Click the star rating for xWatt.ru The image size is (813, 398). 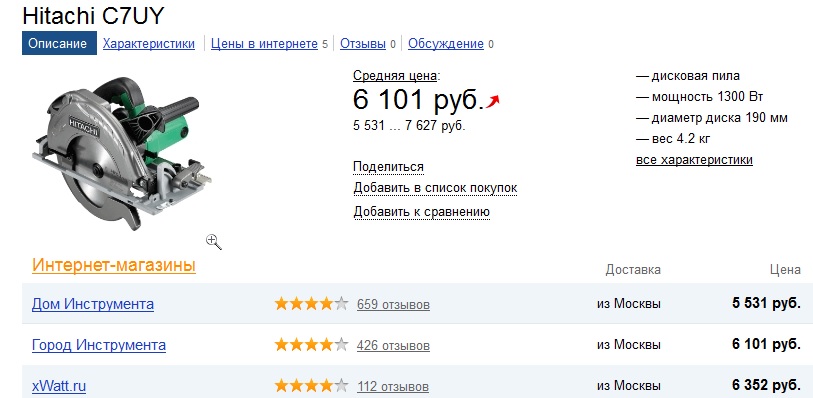(x=311, y=386)
